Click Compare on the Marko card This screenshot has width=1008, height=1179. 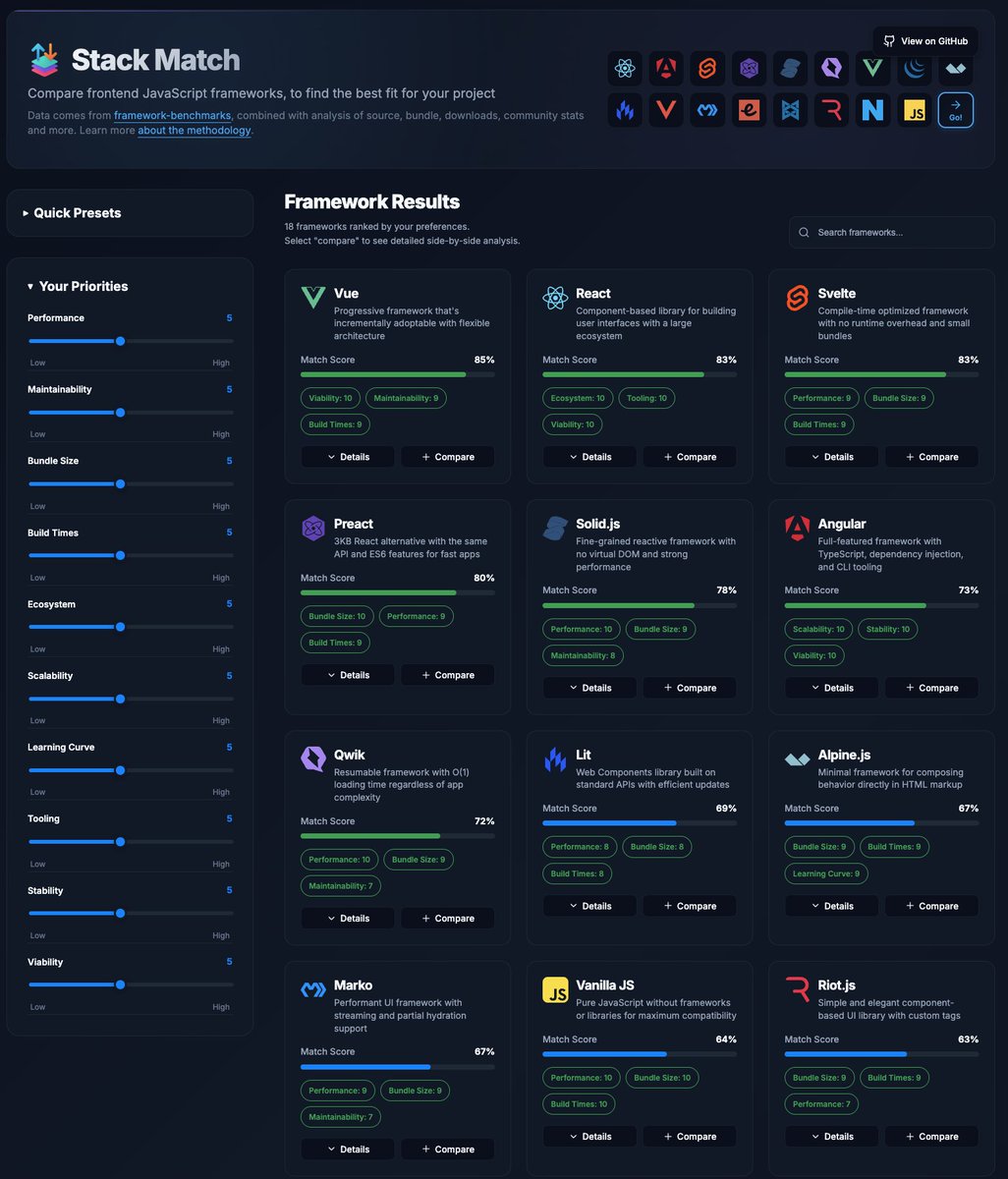pos(448,1150)
